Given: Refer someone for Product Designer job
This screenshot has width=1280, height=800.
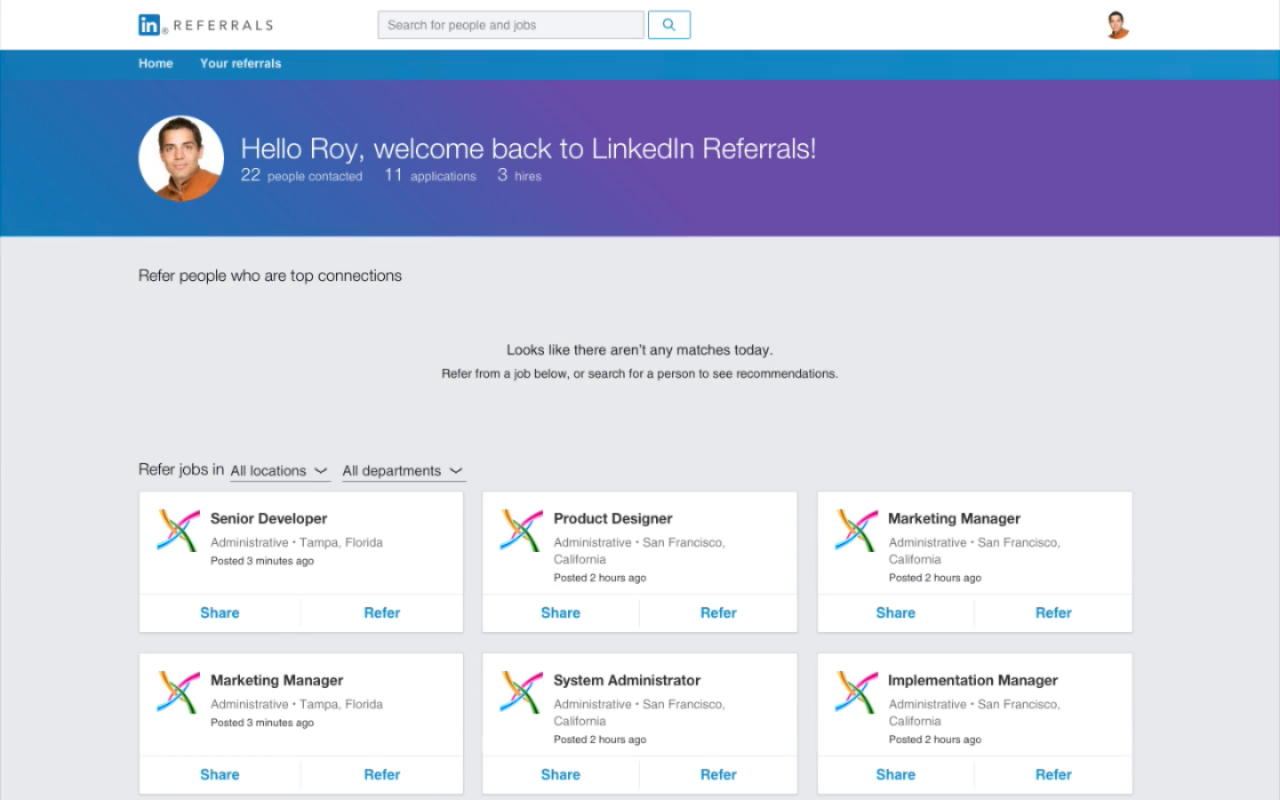Looking at the screenshot, I should (718, 613).
